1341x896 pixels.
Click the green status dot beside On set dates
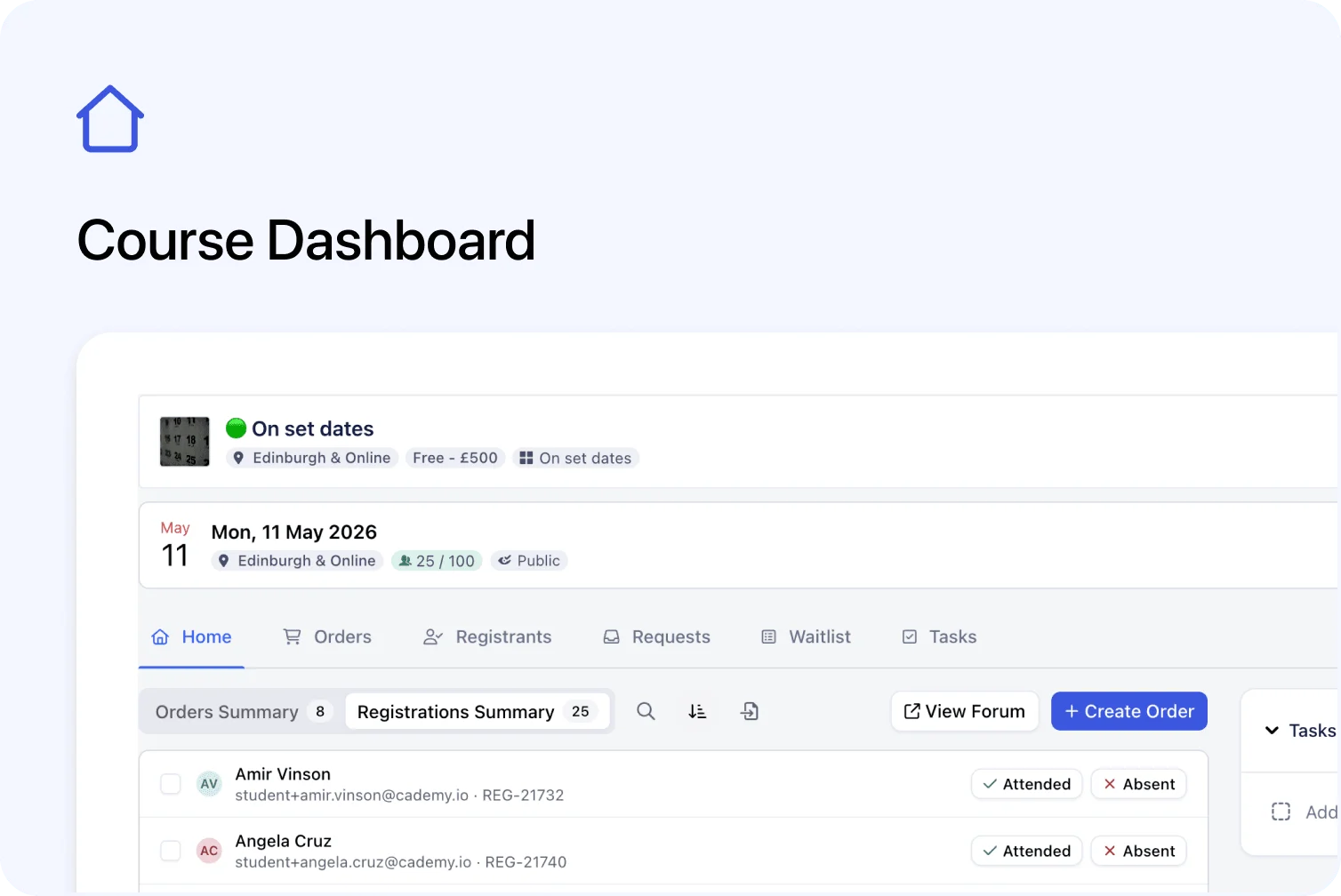click(x=236, y=428)
